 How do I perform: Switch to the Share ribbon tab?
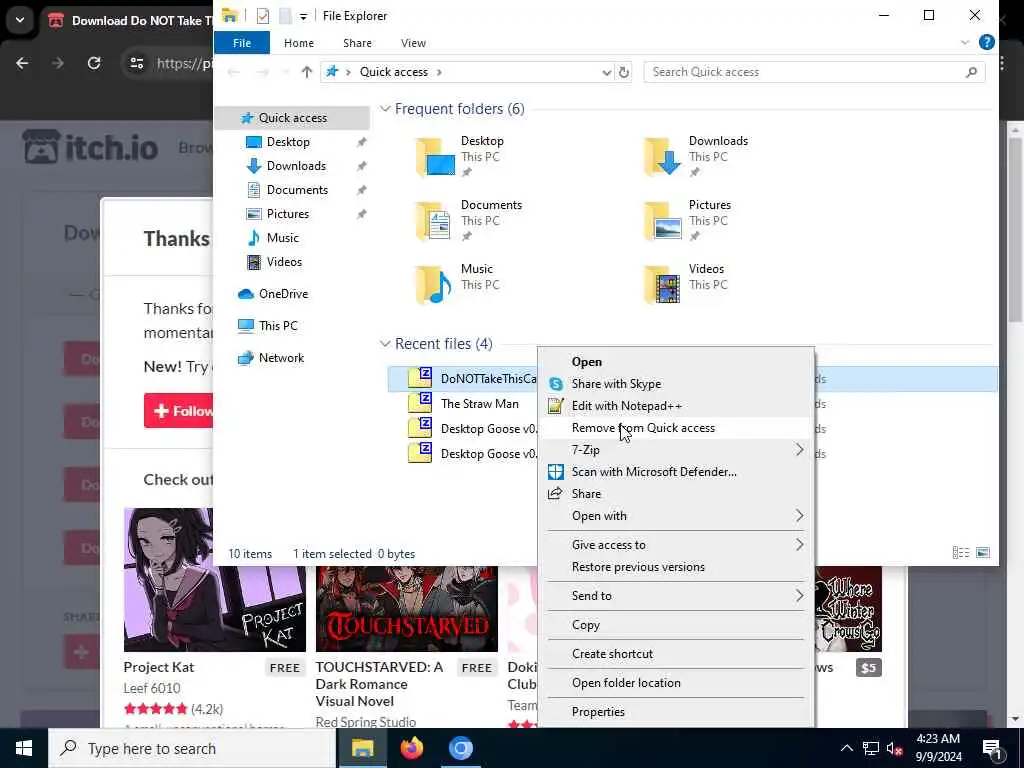pos(357,42)
